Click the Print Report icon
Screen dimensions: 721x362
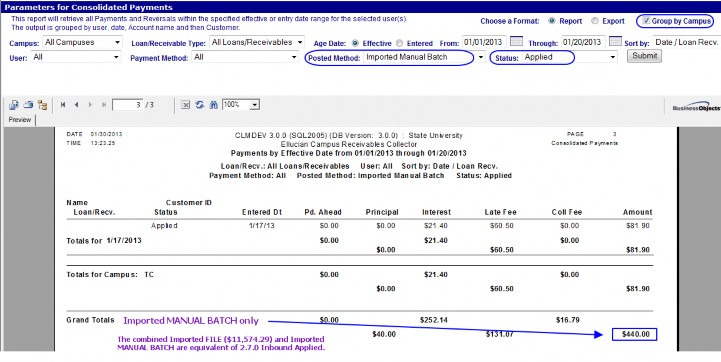pyautogui.click(x=28, y=105)
